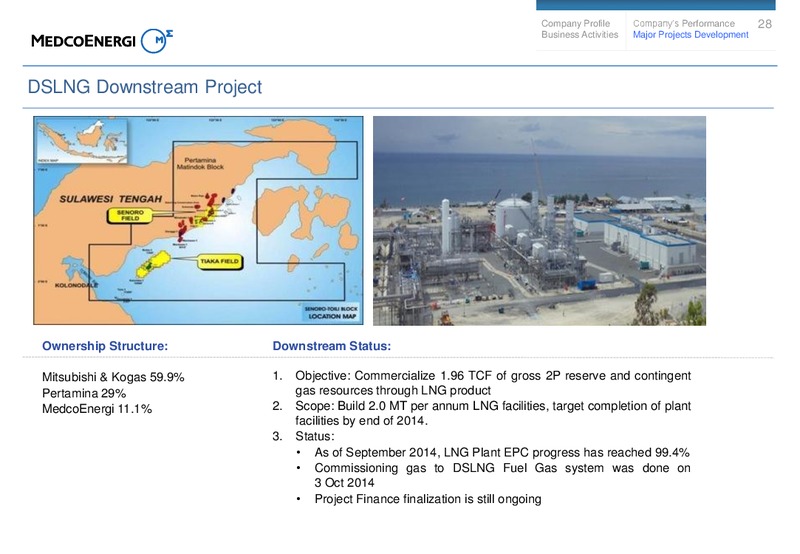This screenshot has height=554, width=800.
Task: Click the Downstream Status heading
Action: pos(332,346)
